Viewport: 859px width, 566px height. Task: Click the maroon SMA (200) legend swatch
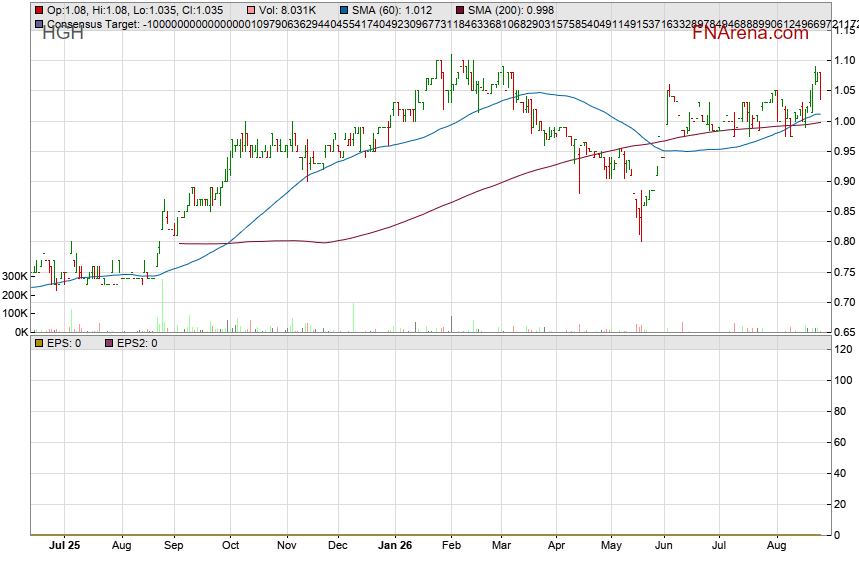pyautogui.click(x=460, y=10)
